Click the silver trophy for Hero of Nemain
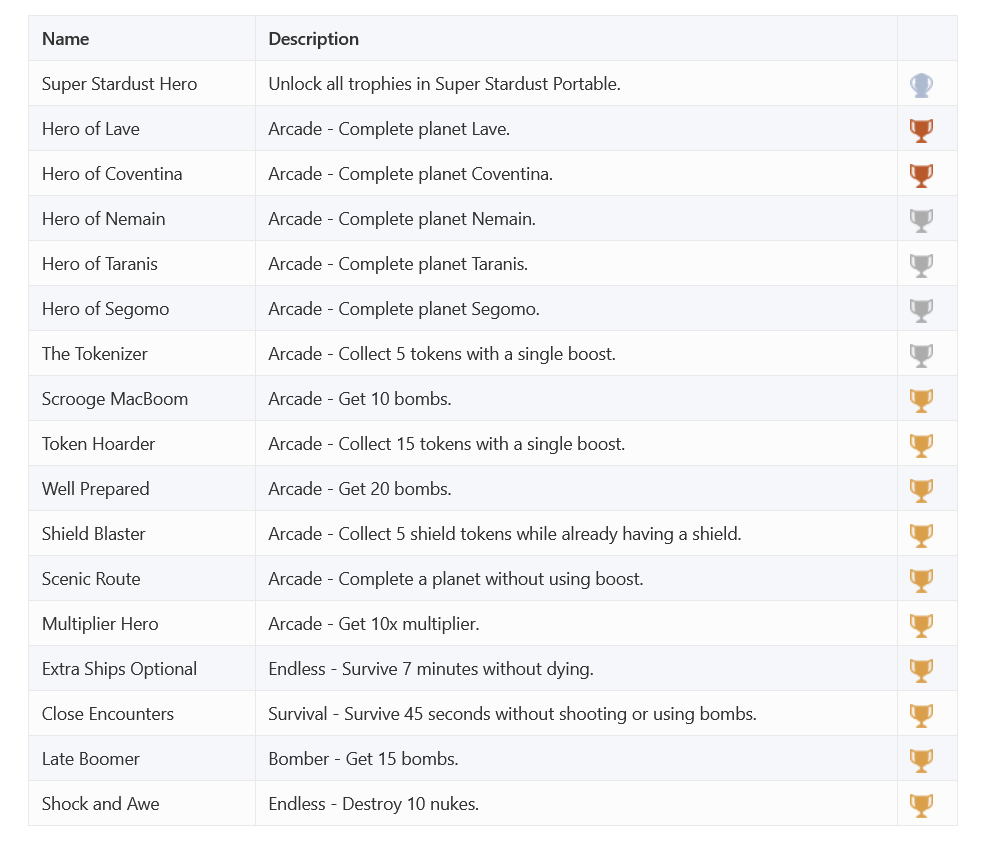 pyautogui.click(x=921, y=220)
